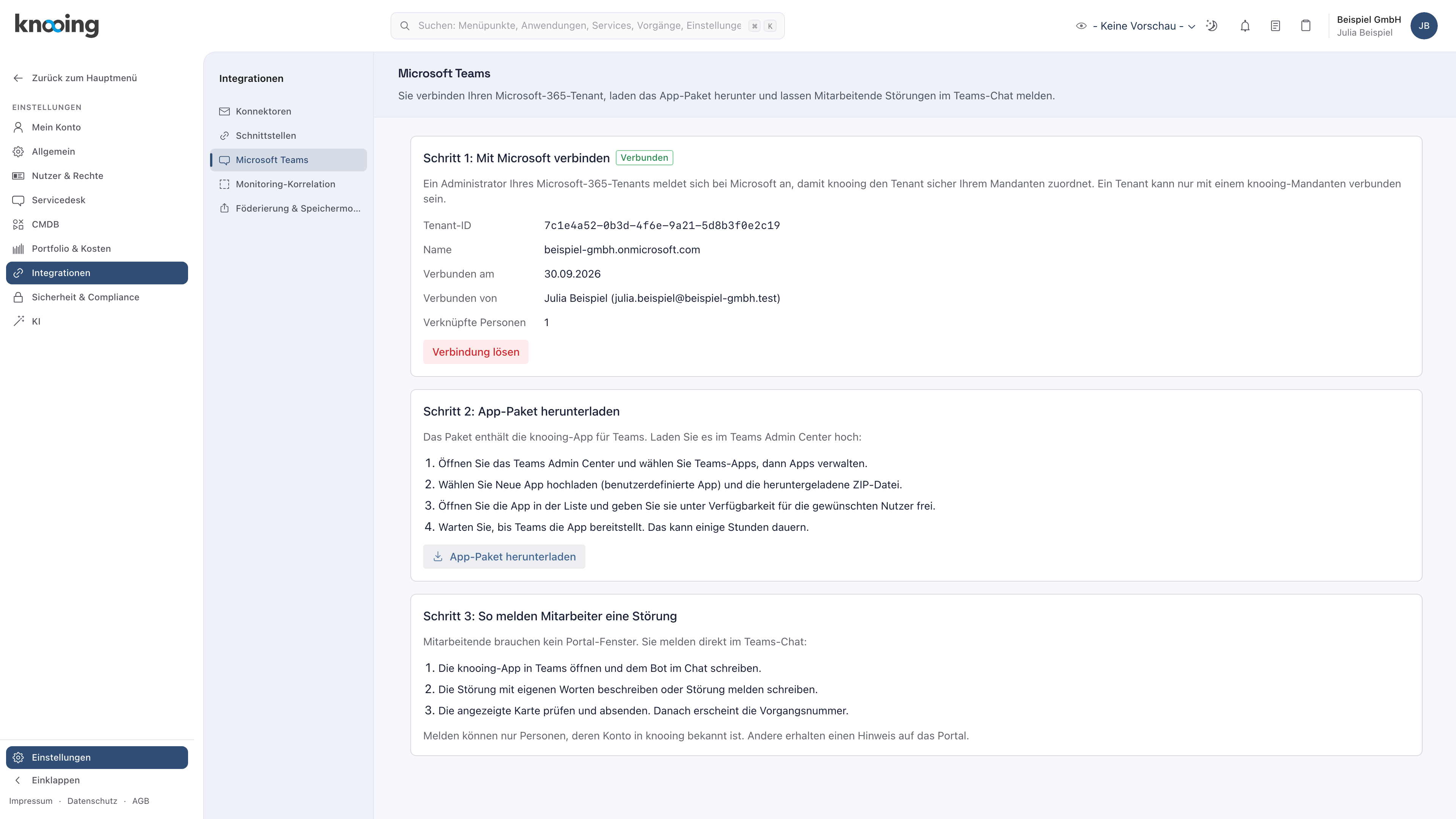Screen dimensions: 1456x819
Task: Click the JB user avatar
Action: (x=1424, y=25)
